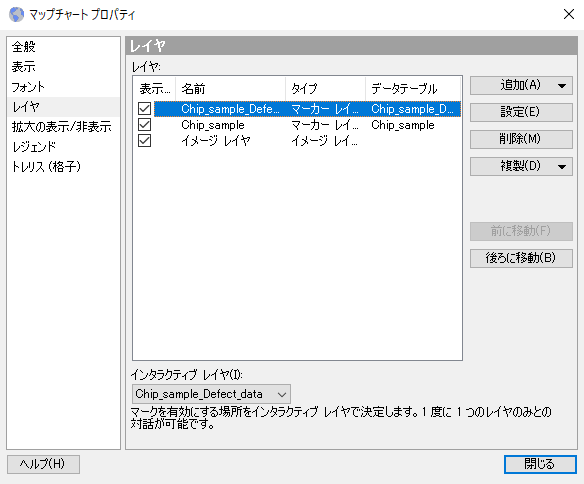The height and width of the screenshot is (484, 584).
Task: Click 後ろに移動(B) to move layer back
Action: point(521,258)
